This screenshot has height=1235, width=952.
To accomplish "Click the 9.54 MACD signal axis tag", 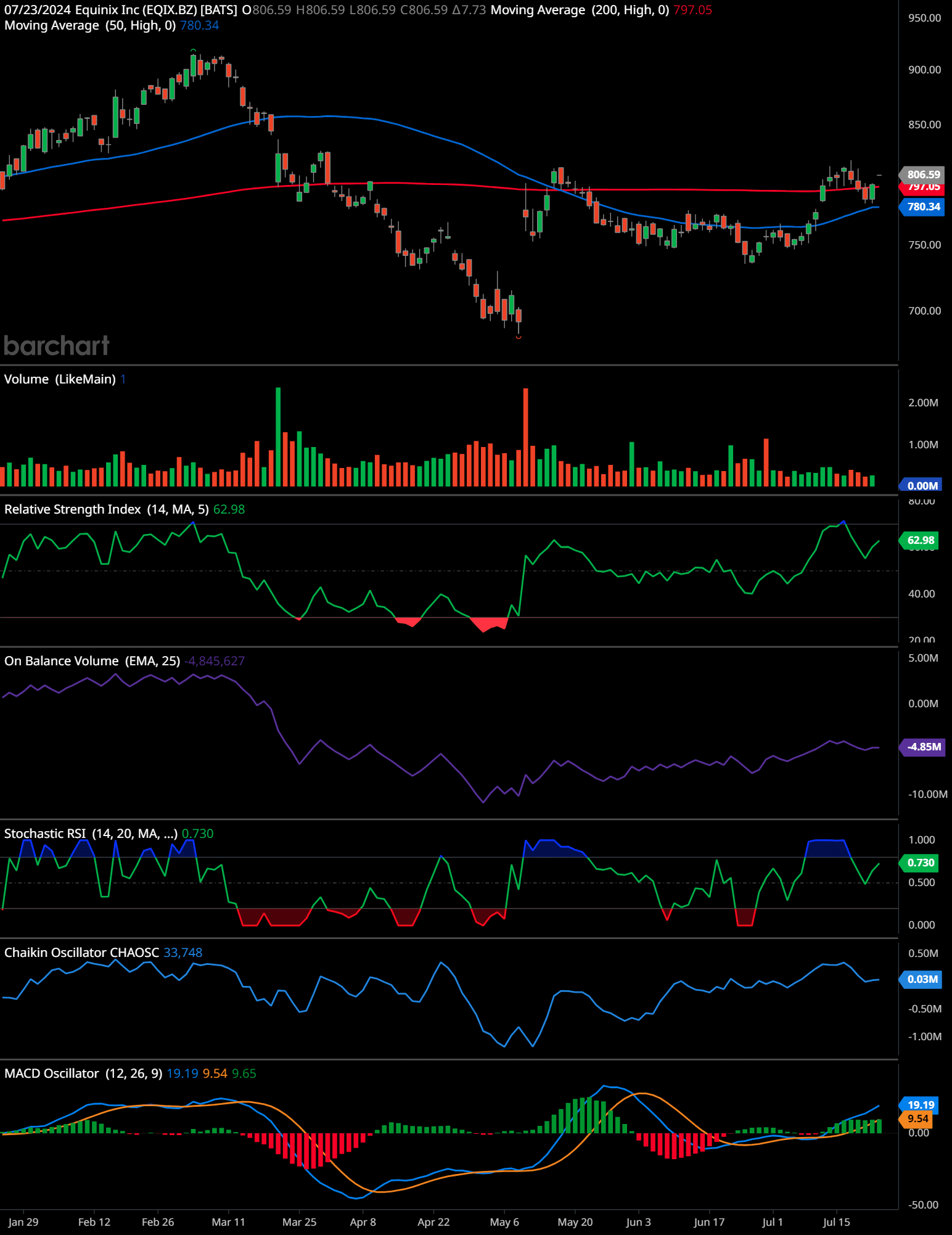I will pos(917,1118).
